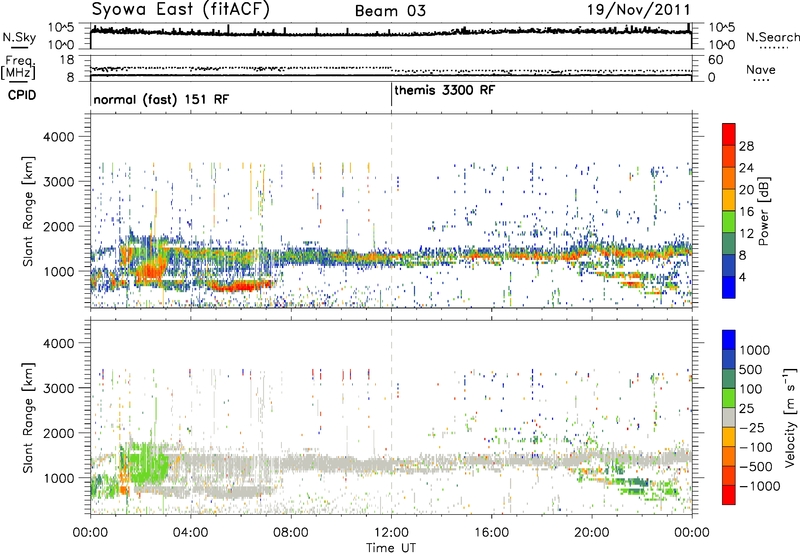Viewport: 800px width, 554px height.
Task: Click the date '19/Nov/2011'
Action: [639, 9]
